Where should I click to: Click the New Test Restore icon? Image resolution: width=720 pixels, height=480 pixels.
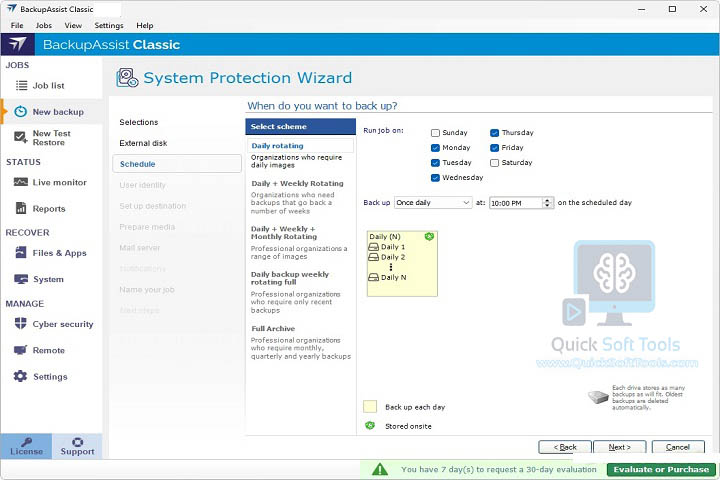[21, 137]
